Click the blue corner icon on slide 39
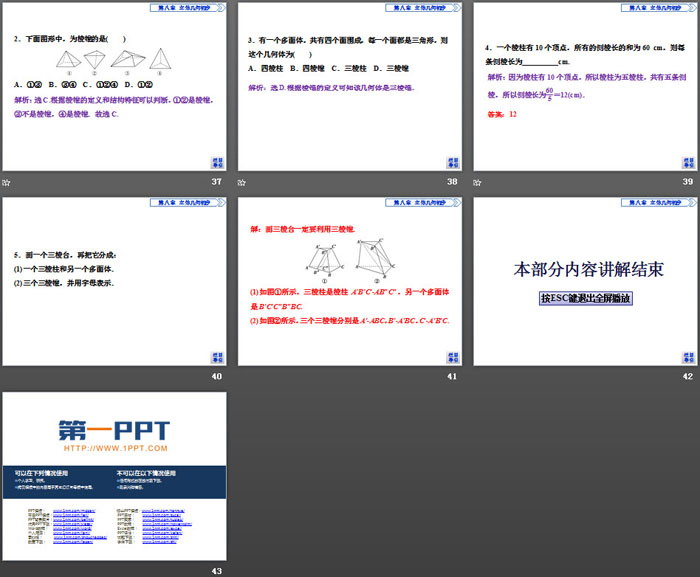 click(687, 162)
